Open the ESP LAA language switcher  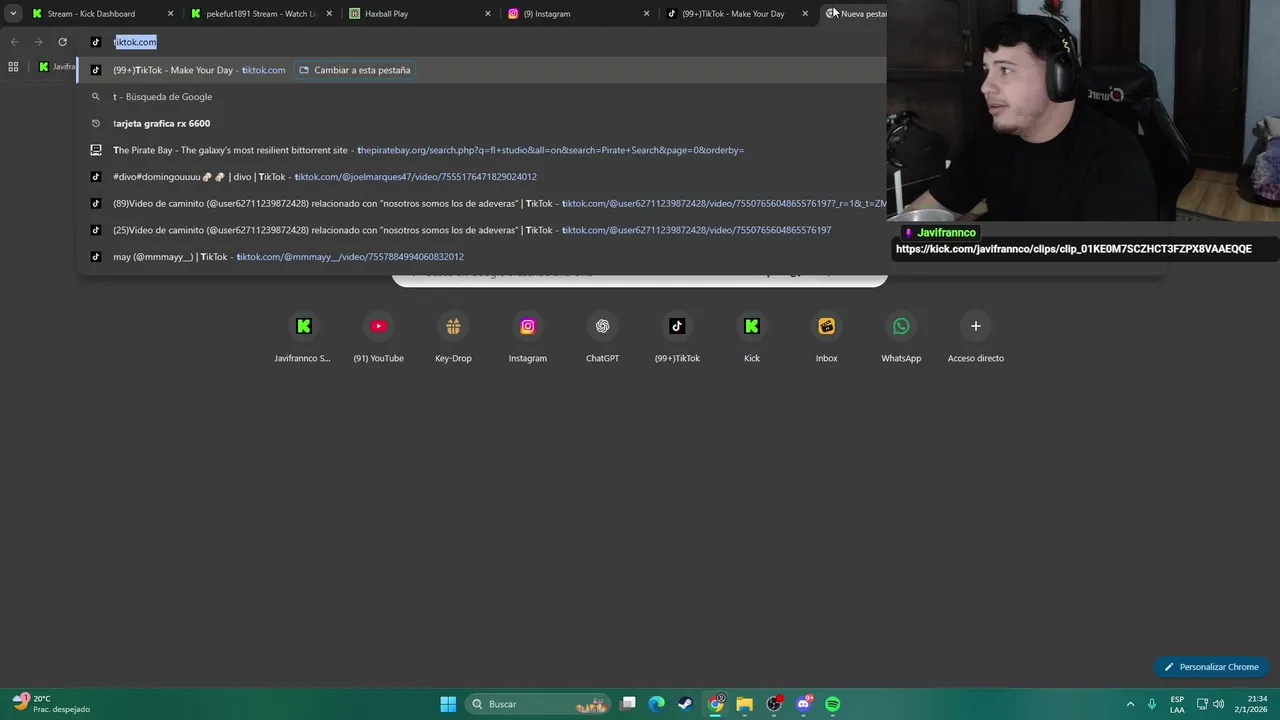coord(1177,704)
